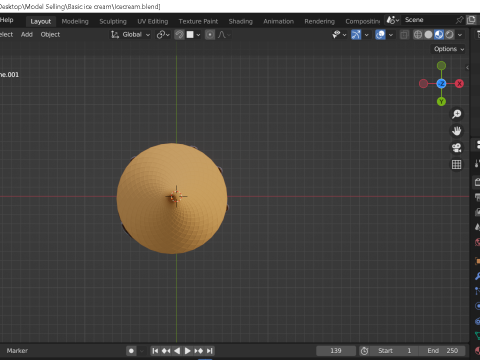Viewport: 480px width, 360px height.
Task: Toggle the camera view icon
Action: [x=456, y=147]
